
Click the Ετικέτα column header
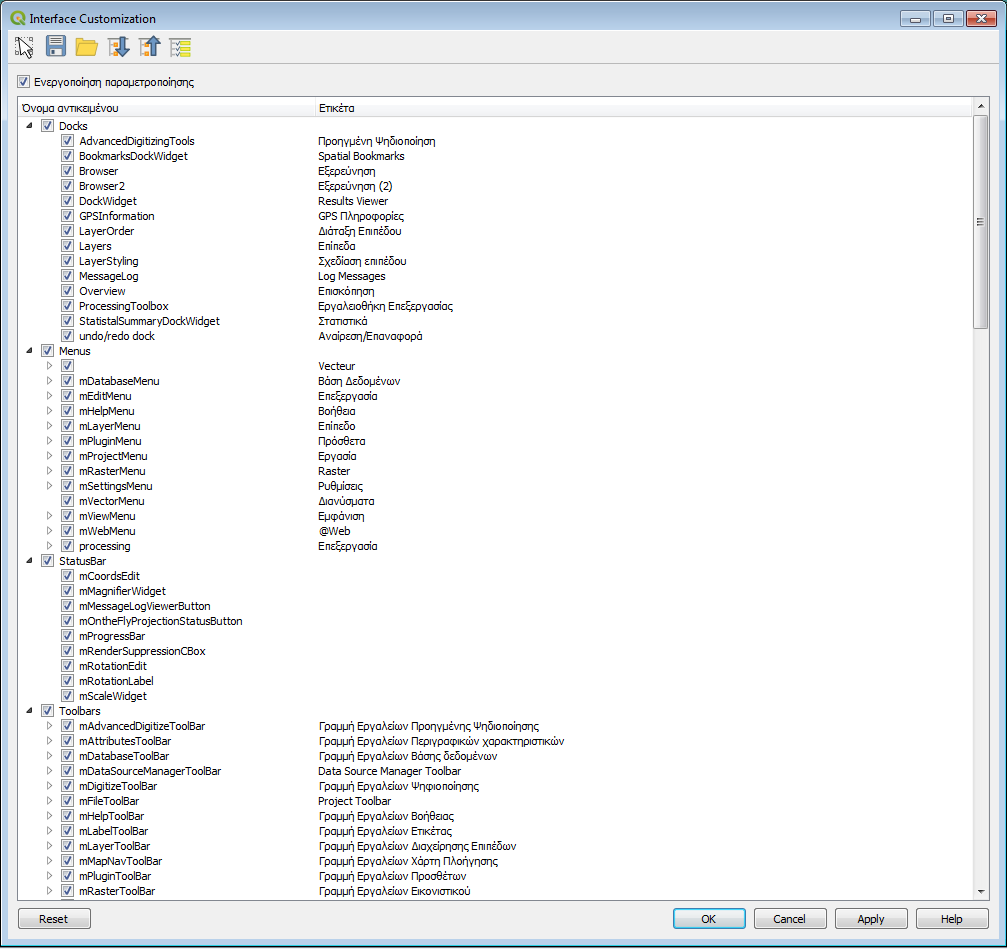tap(644, 108)
